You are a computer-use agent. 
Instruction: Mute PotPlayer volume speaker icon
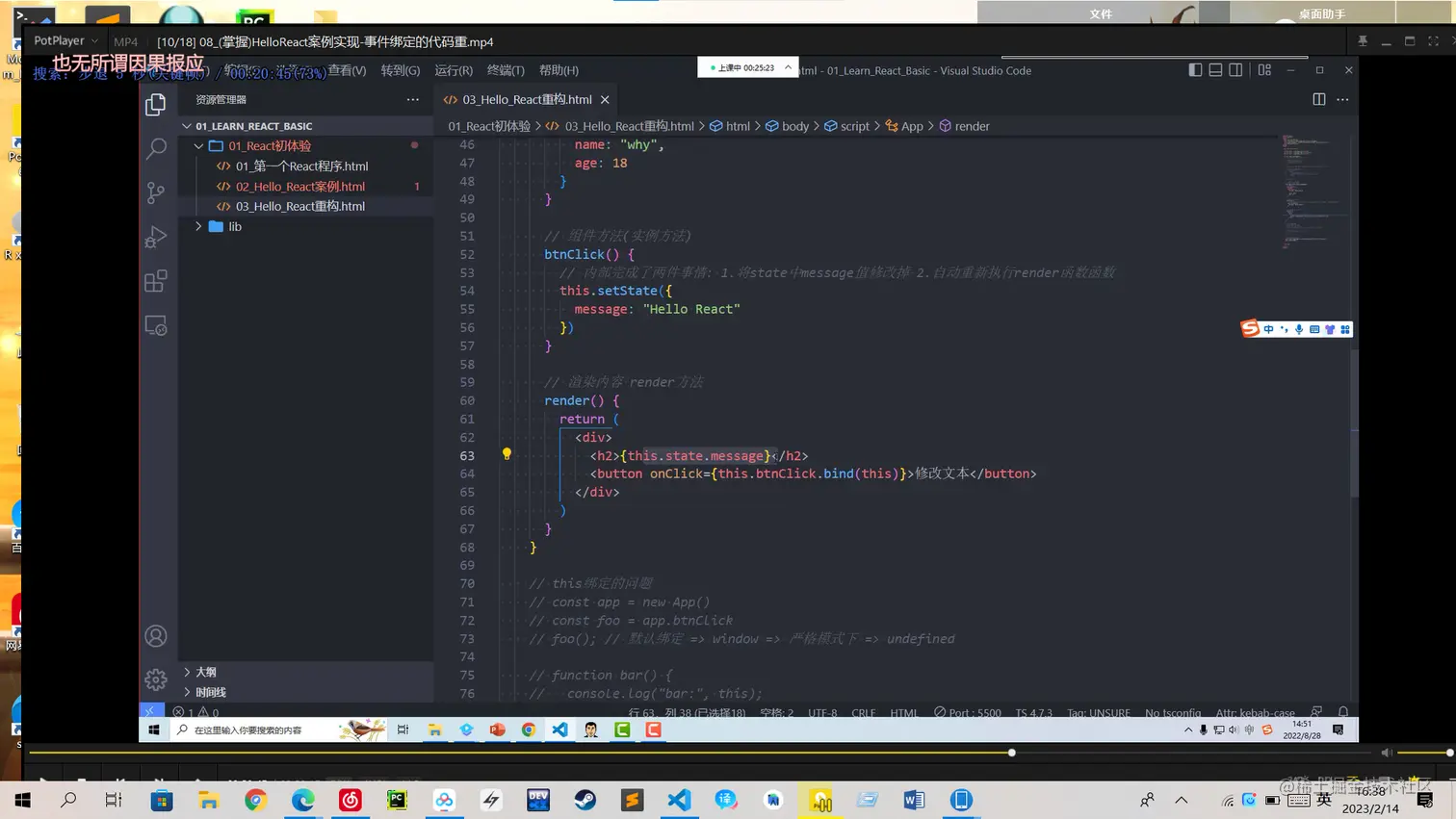tap(1386, 753)
